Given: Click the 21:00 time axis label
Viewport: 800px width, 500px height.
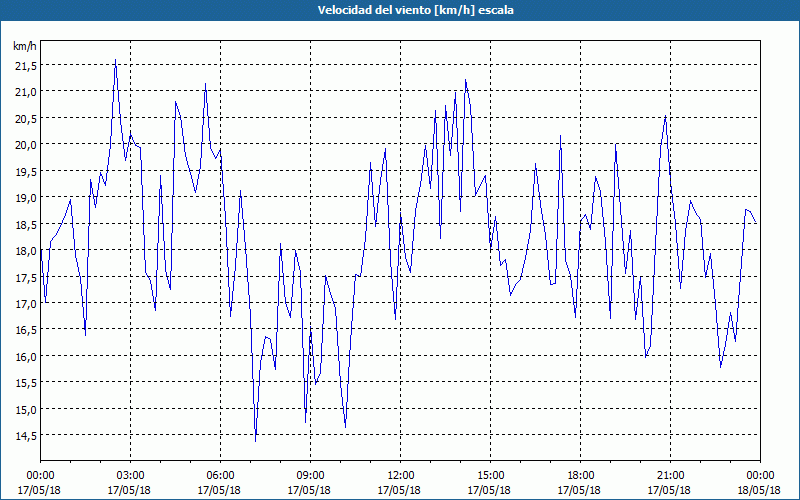Looking at the screenshot, I should (x=670, y=476).
